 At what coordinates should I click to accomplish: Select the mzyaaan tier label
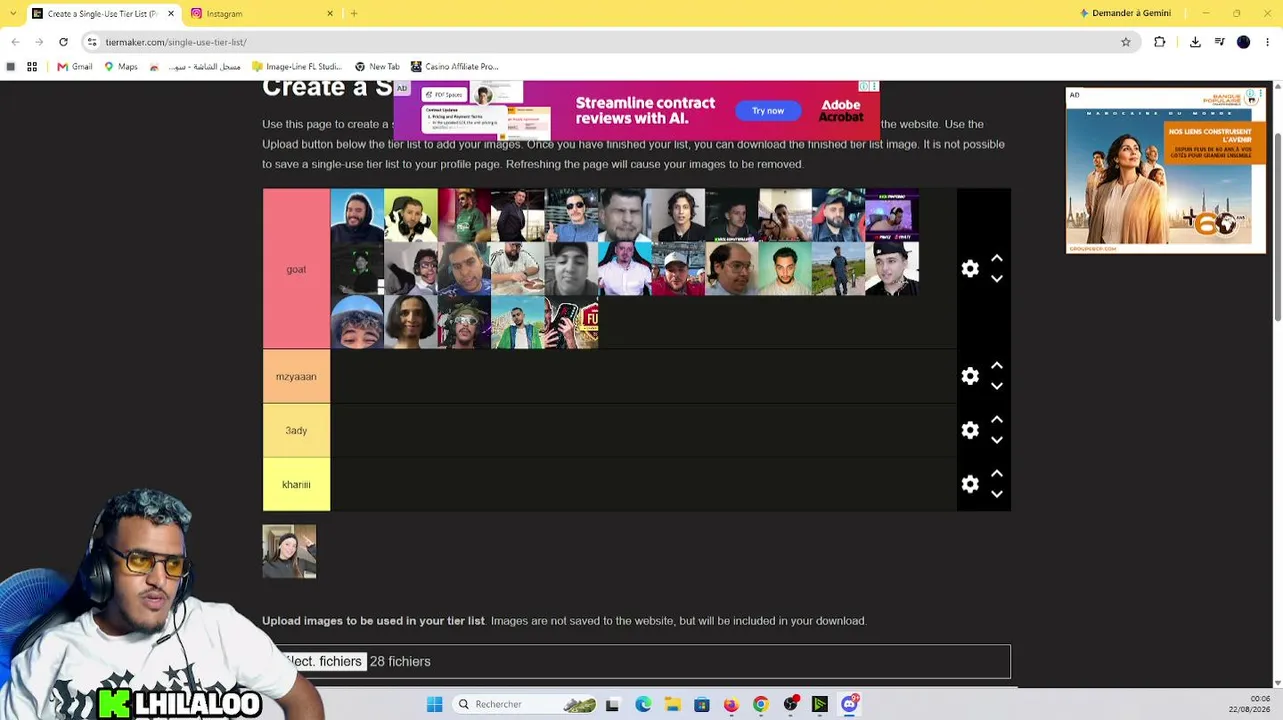tap(296, 376)
